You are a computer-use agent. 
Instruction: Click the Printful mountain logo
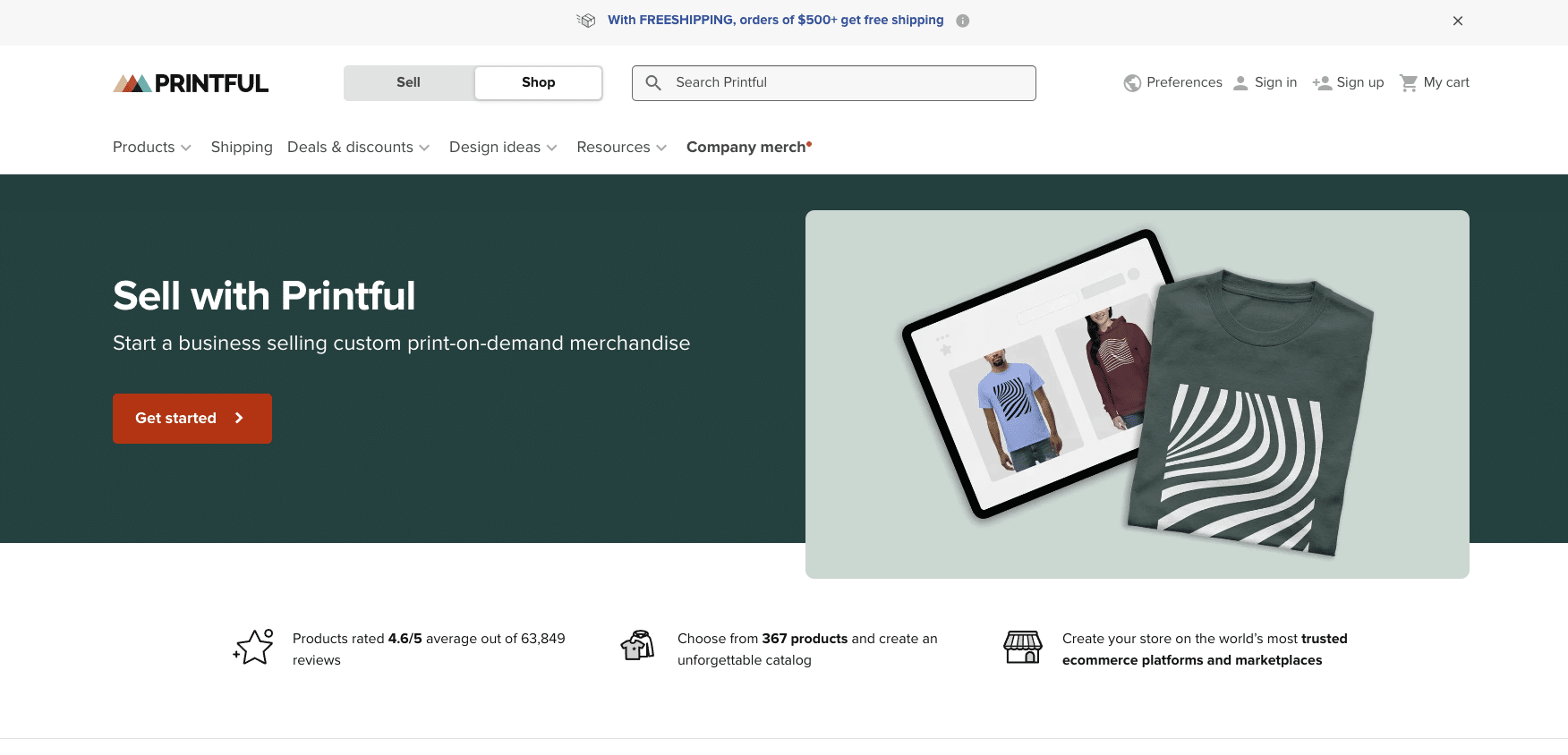click(x=132, y=83)
